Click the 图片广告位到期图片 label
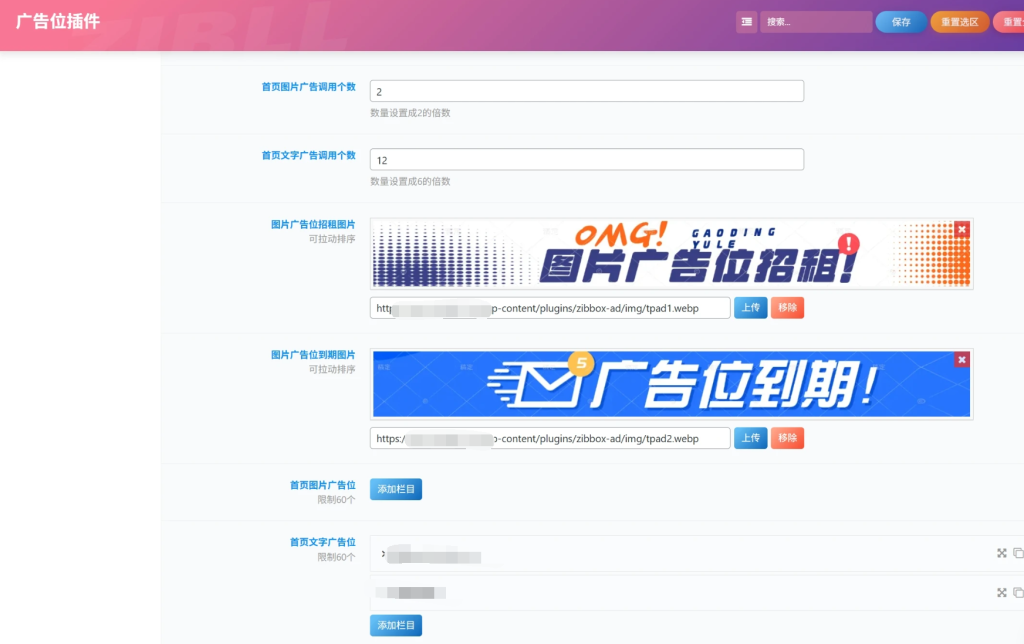The width and height of the screenshot is (1024, 644). click(x=313, y=355)
